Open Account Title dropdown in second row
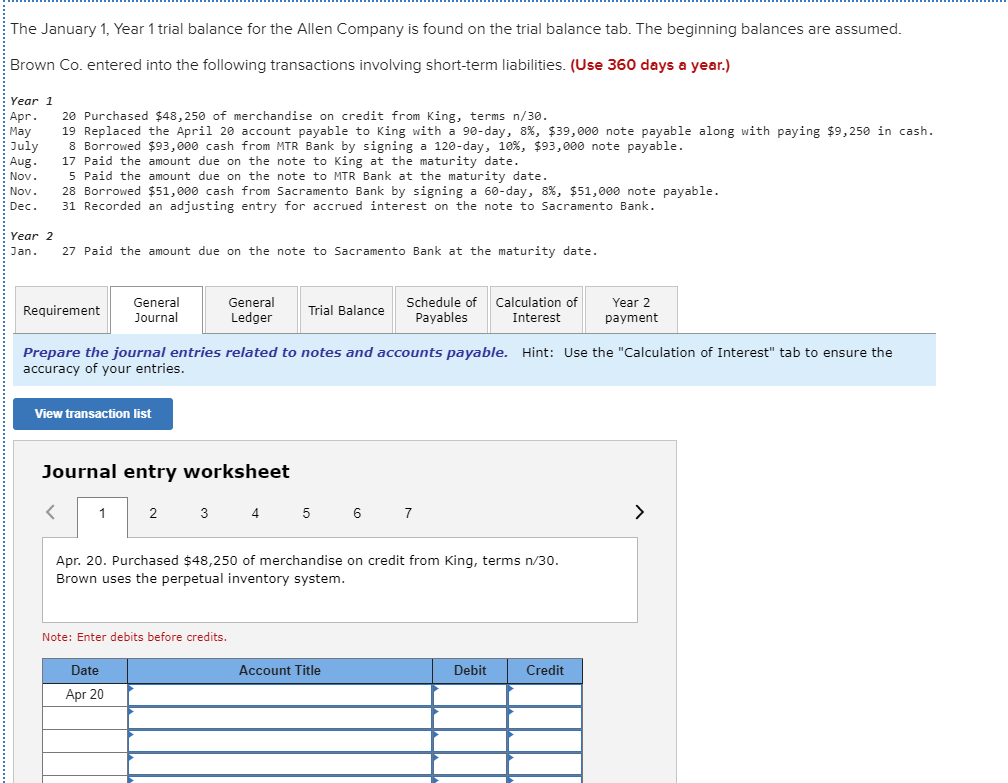 click(x=280, y=718)
